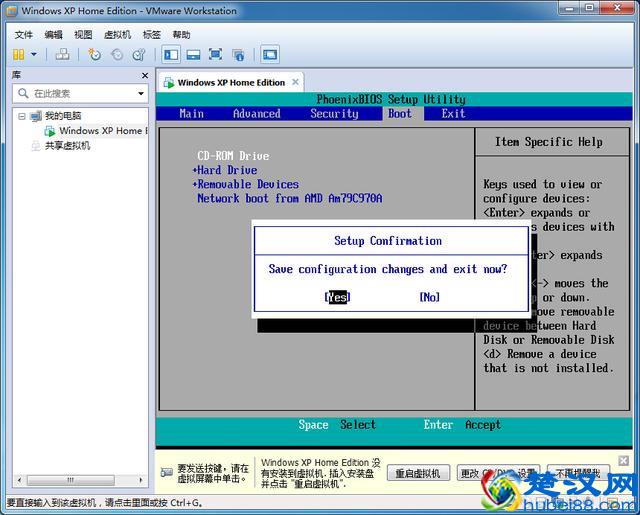Select CD-ROM Drive boot entry
The height and width of the screenshot is (515, 640).
click(x=233, y=156)
